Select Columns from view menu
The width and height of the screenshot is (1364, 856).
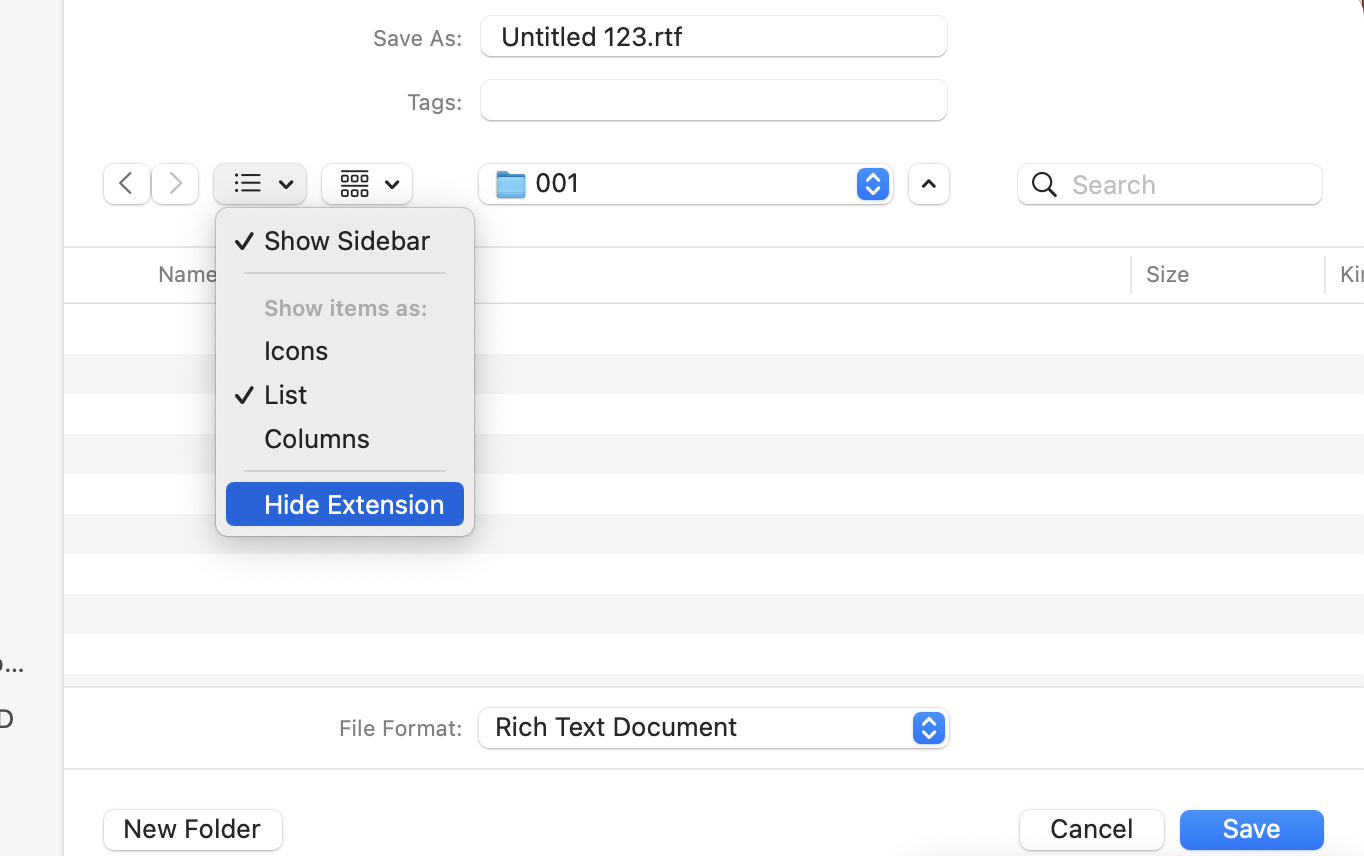[317, 439]
